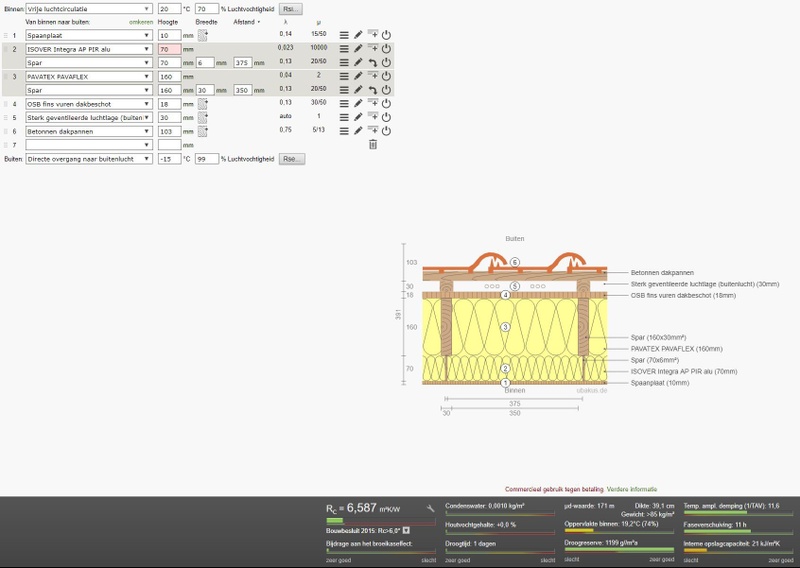Open the Bouwbesluit 2015 requirement dropdown arrow
Viewport: 800px width, 568px height.
click(x=406, y=531)
